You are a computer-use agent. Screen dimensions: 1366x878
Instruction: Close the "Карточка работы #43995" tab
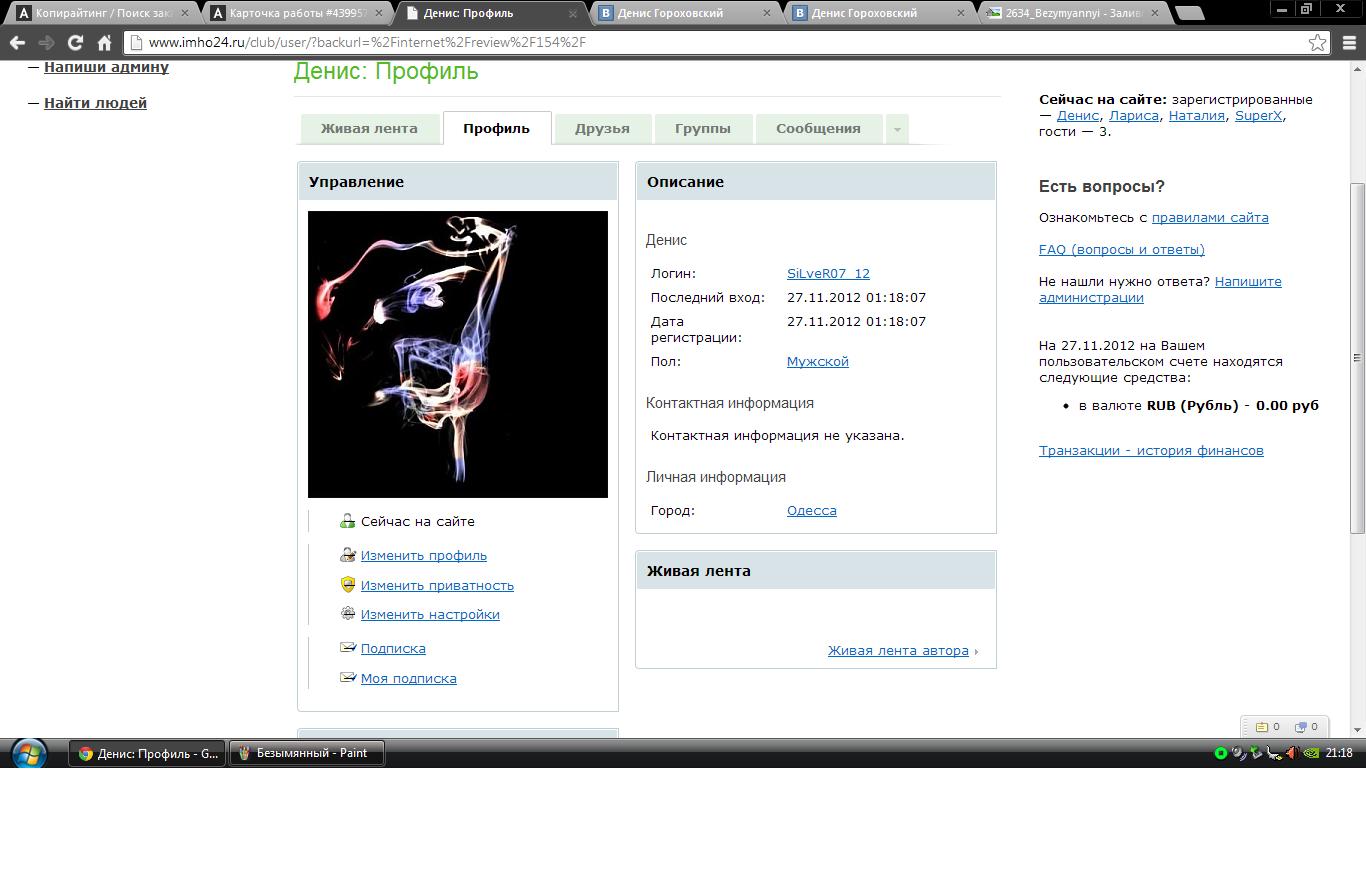(379, 13)
